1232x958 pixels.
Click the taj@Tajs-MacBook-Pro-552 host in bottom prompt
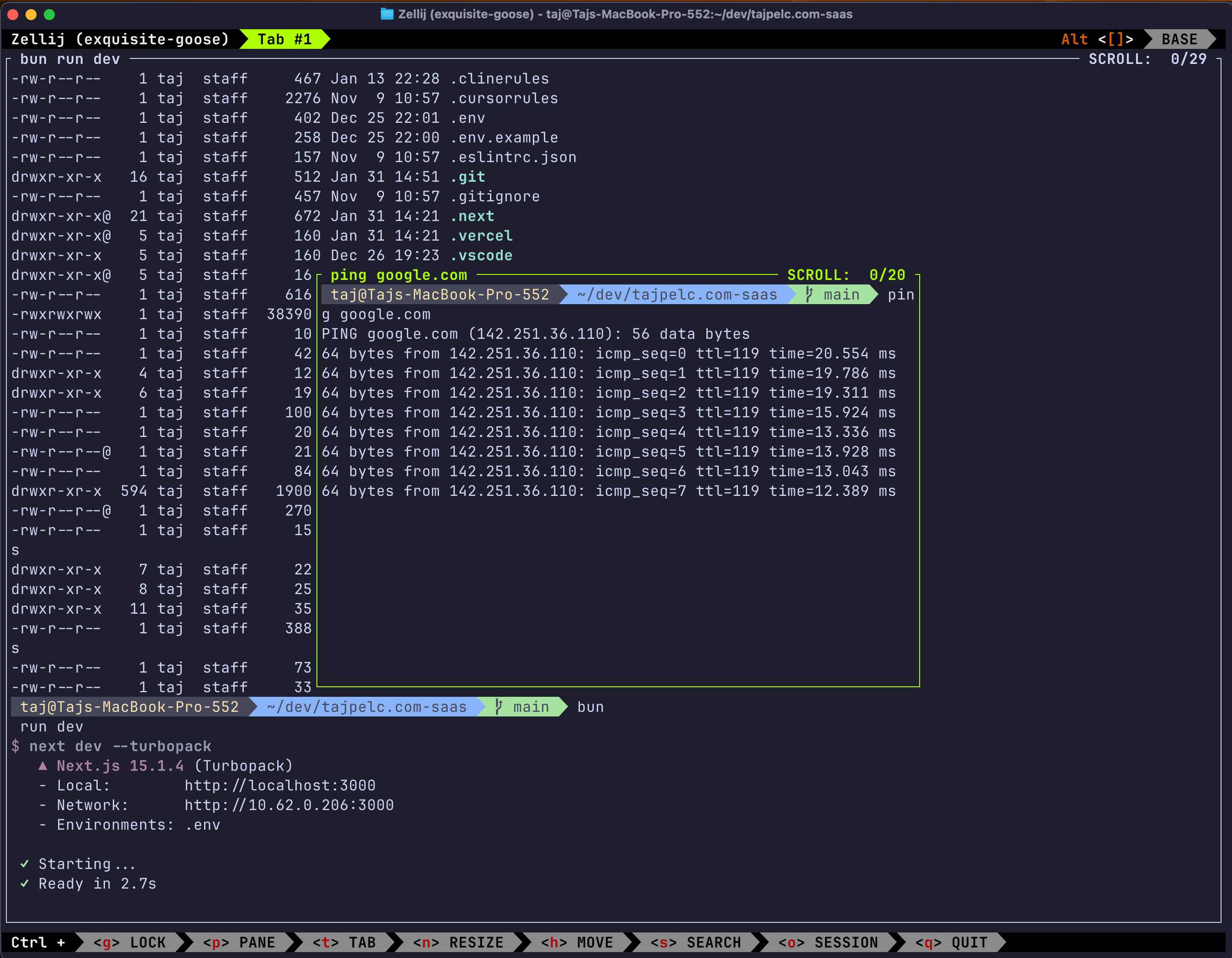[129, 707]
